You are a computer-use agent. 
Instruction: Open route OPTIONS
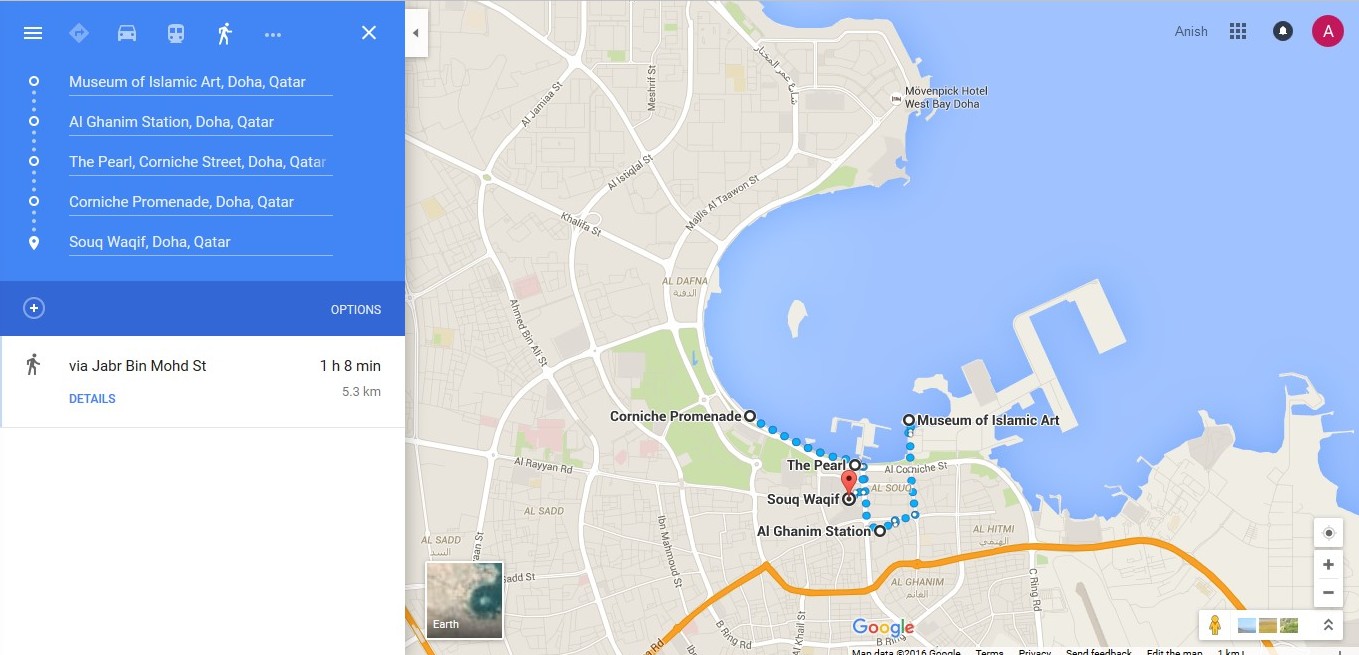[x=356, y=310]
